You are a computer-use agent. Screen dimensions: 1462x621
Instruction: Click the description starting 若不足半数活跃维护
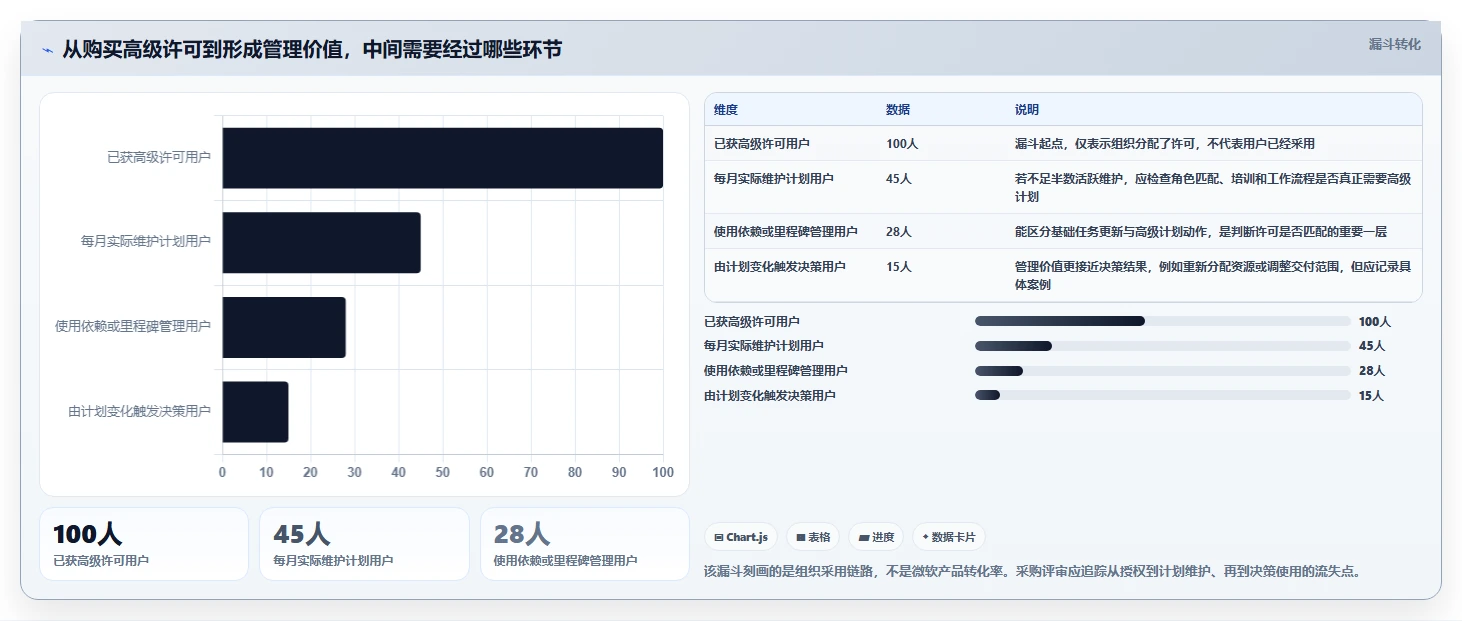(1213, 188)
